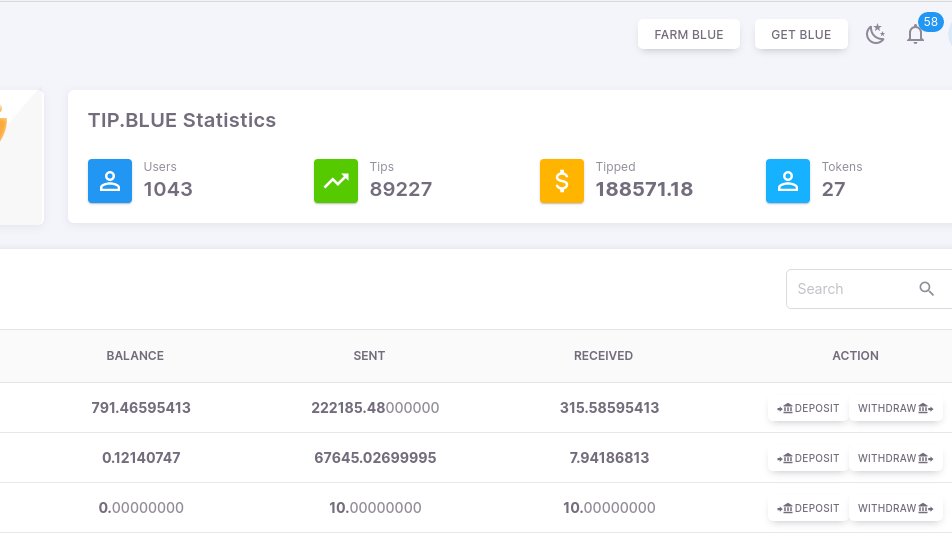Select the sent value 222185.48000000
Image resolution: width=952 pixels, height=537 pixels.
[375, 408]
